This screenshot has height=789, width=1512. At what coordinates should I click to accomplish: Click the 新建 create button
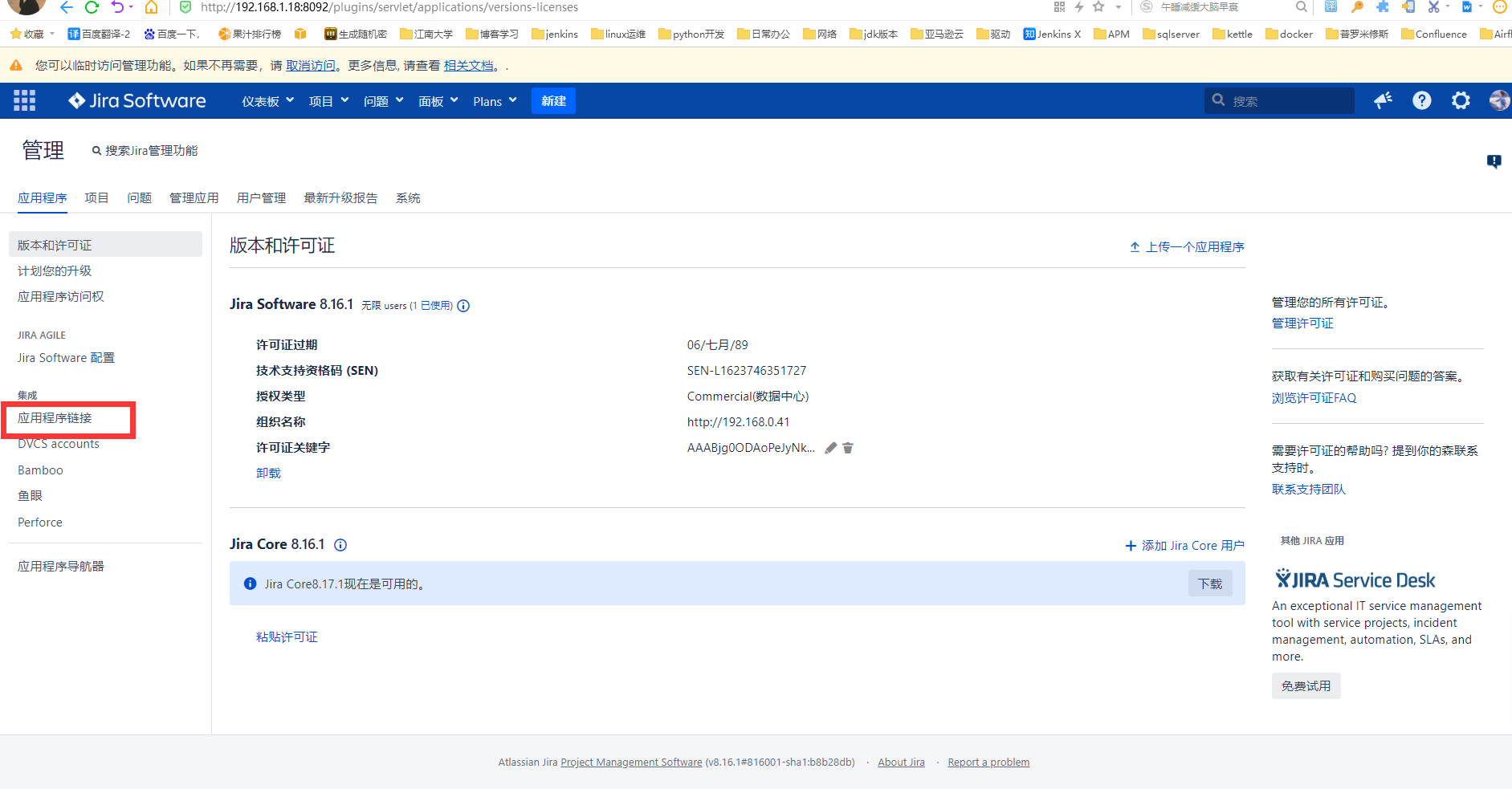tap(553, 101)
